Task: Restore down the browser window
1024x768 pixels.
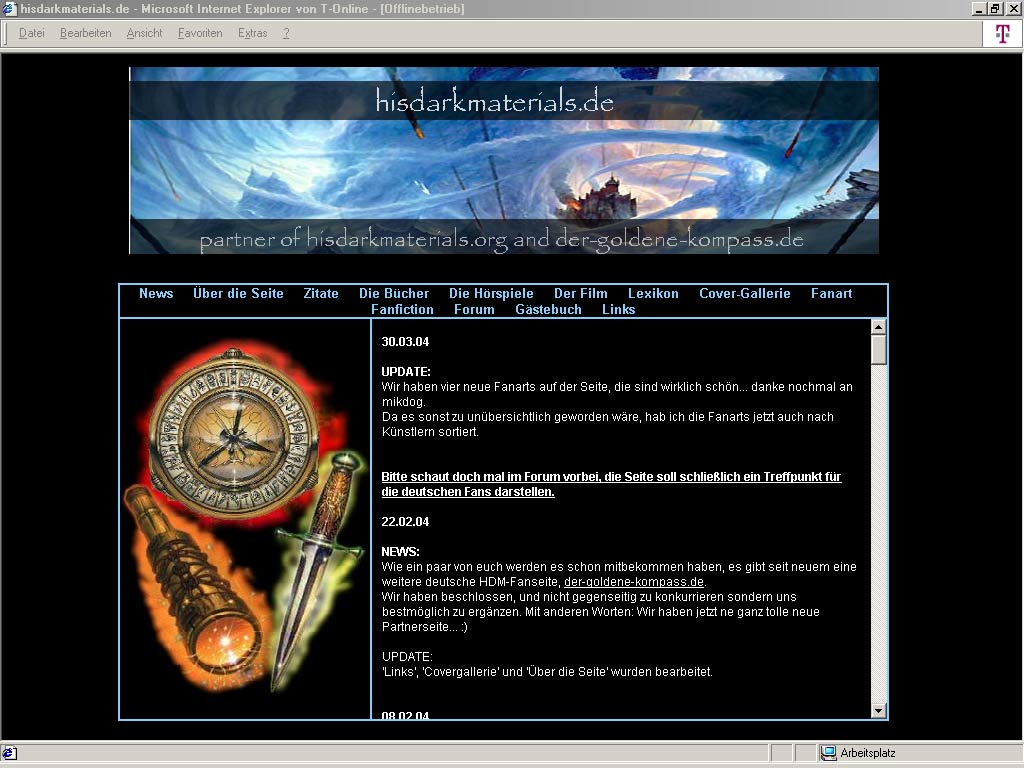Action: [x=995, y=8]
